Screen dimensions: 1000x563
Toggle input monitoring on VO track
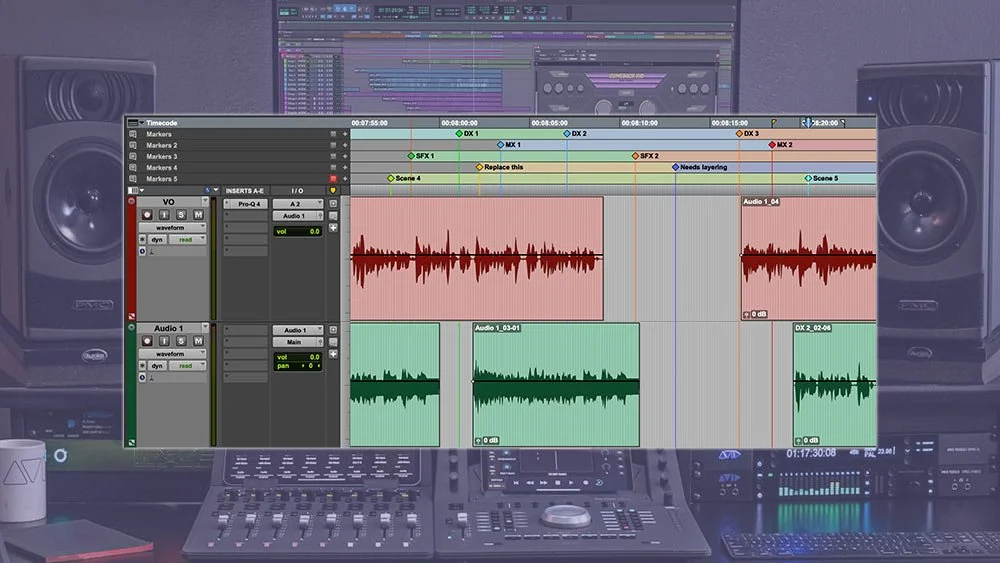pos(164,215)
